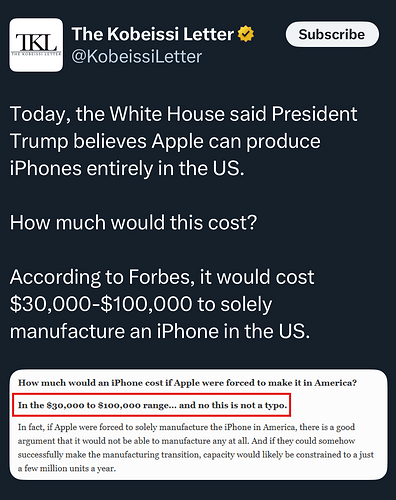396x500 pixels.
Task: Subscribe to The Kobeissi Letter
Action: pyautogui.click(x=332, y=34)
